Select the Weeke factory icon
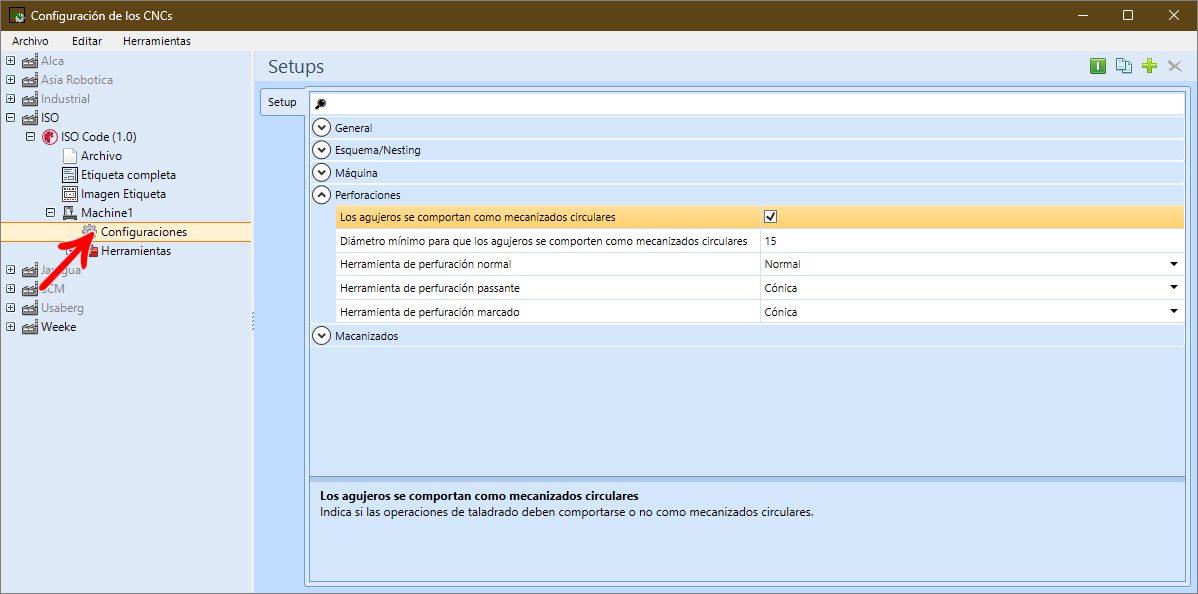Screen dimensions: 1198x594 (30, 327)
